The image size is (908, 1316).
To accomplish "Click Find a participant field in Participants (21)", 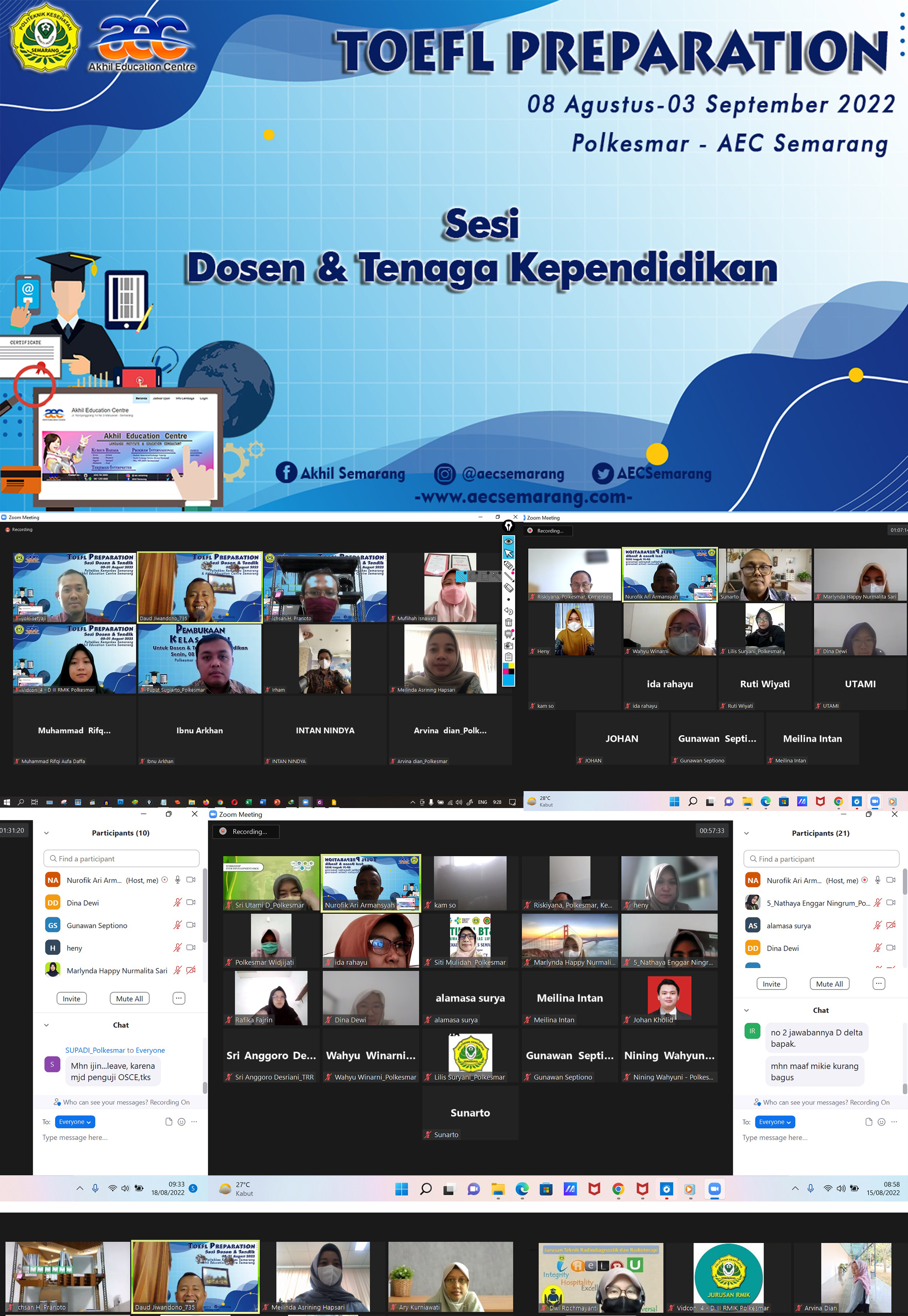I will [820, 859].
